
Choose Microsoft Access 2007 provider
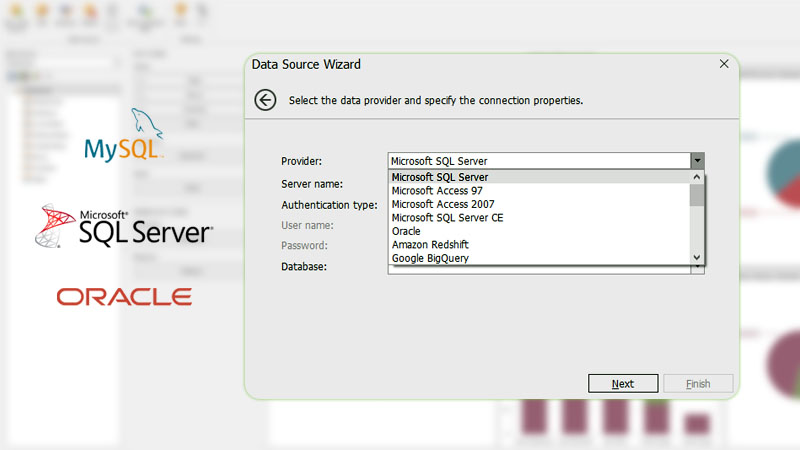(540, 204)
